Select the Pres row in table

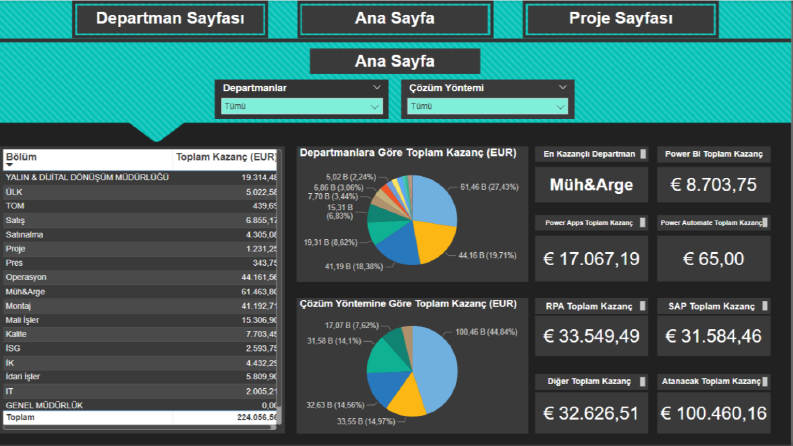[x=141, y=263]
